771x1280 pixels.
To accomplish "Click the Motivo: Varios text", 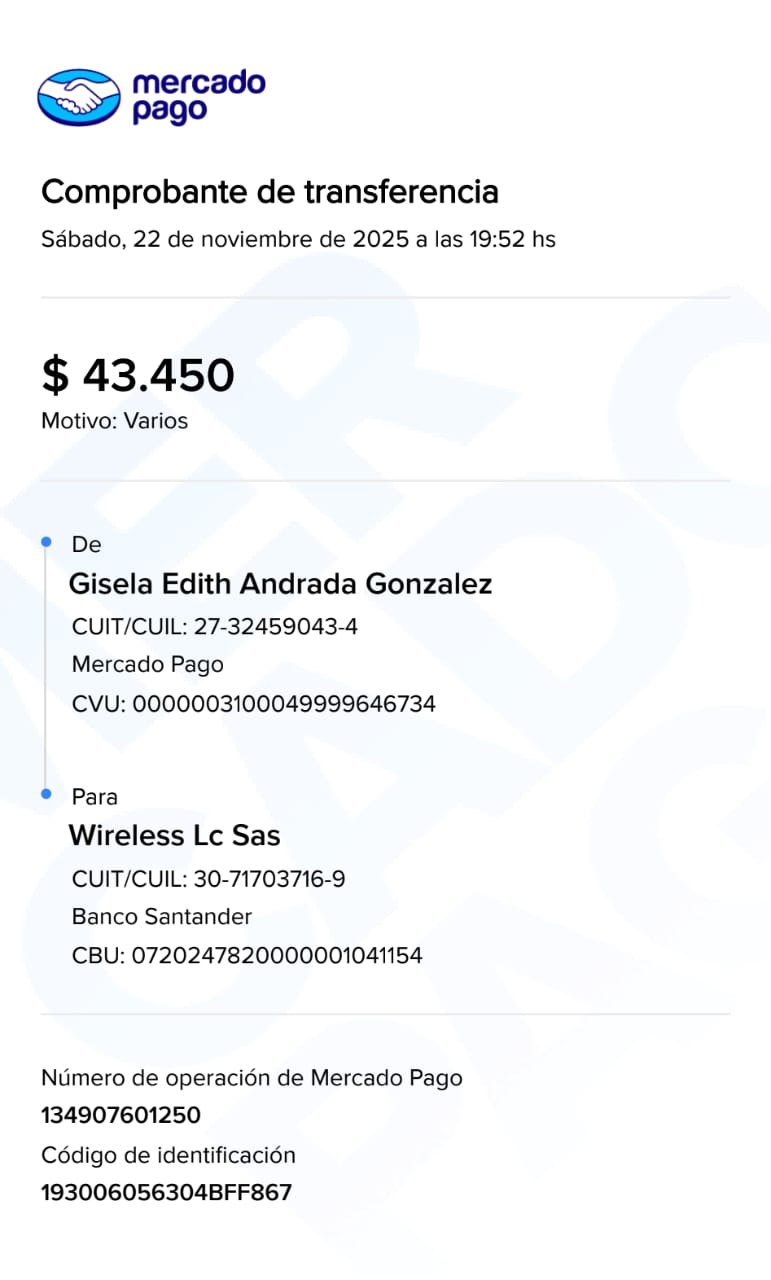I will (114, 421).
